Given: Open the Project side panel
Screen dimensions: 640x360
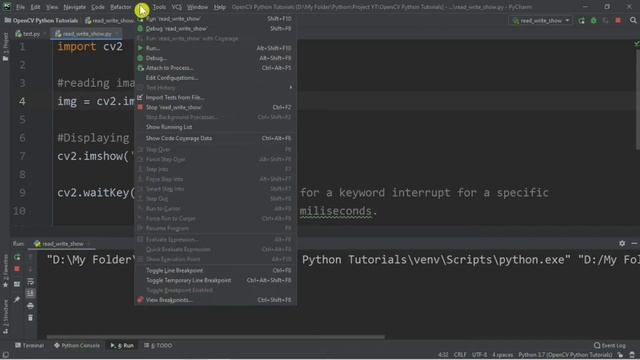Looking at the screenshot, I should (5, 47).
